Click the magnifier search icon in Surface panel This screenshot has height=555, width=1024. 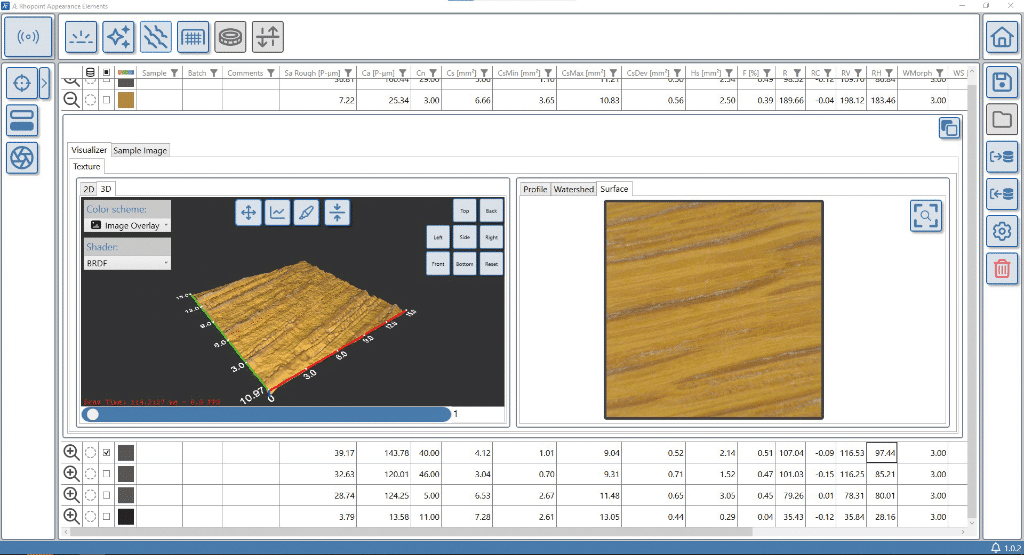pyautogui.click(x=926, y=215)
